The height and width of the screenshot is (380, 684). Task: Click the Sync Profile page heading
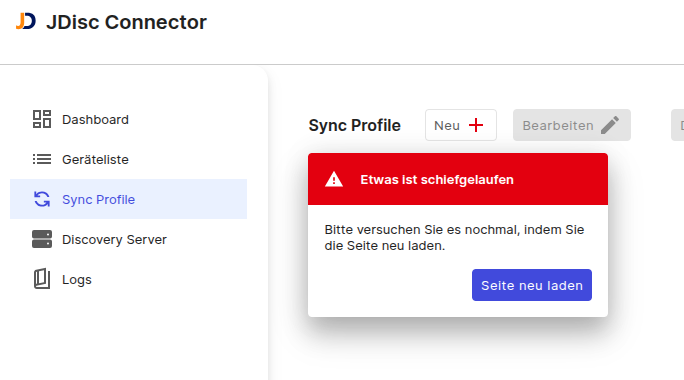[354, 125]
